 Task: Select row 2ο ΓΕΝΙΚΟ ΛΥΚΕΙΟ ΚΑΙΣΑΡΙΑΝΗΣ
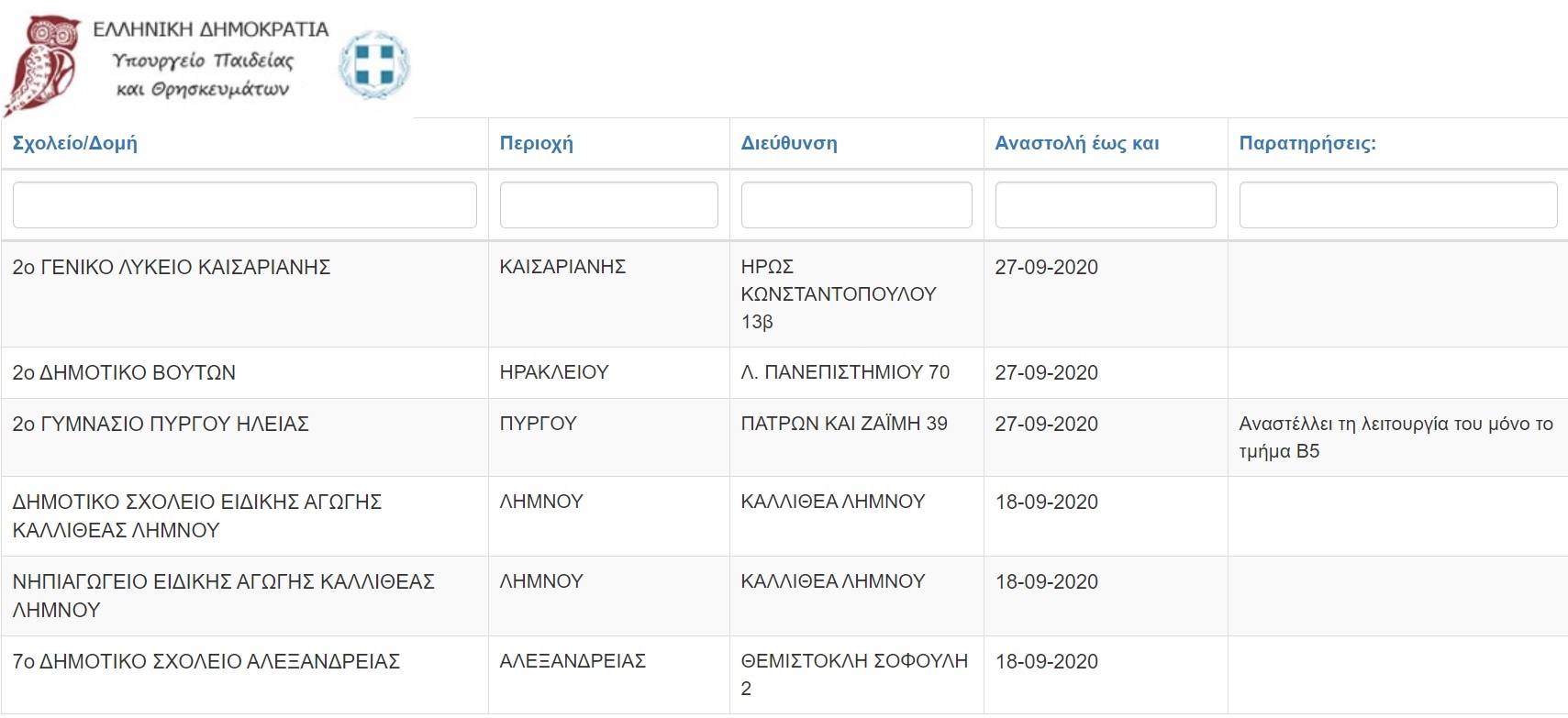pyautogui.click(x=172, y=267)
